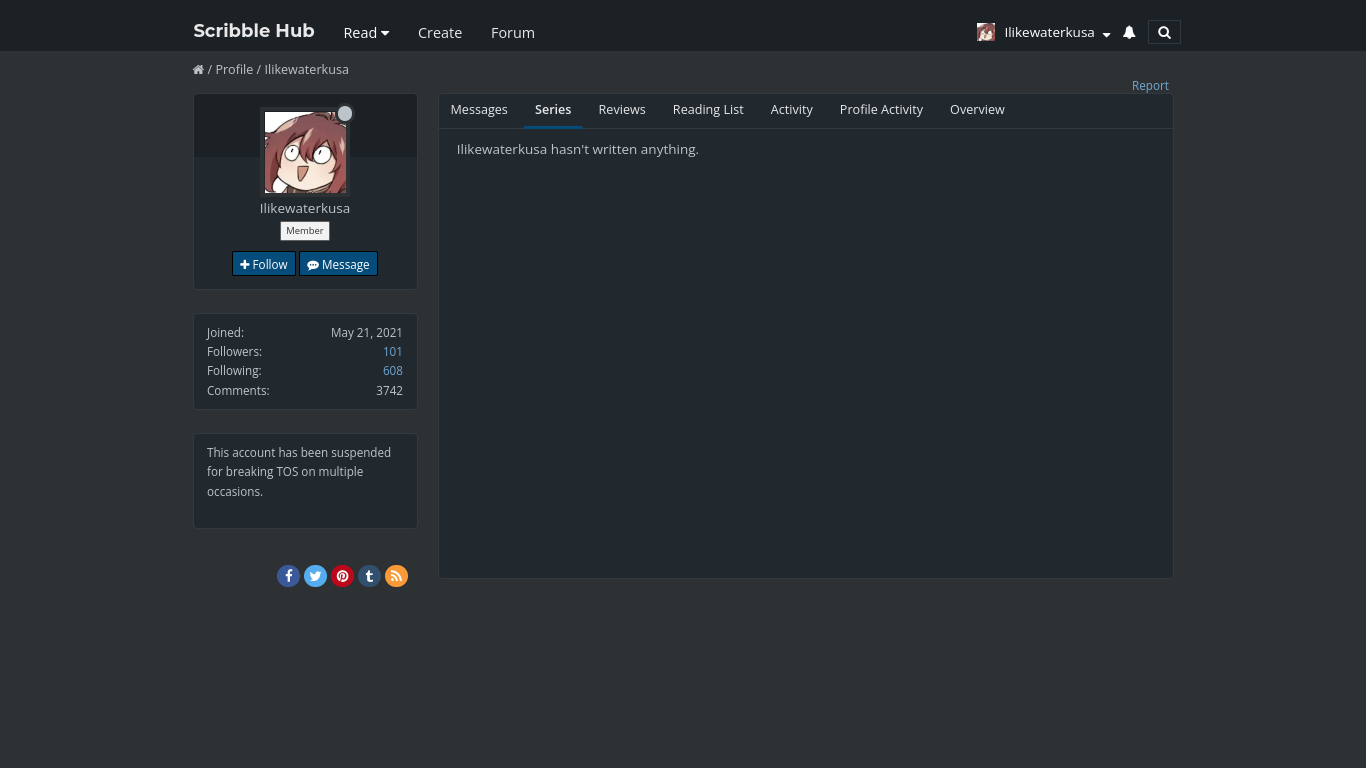The width and height of the screenshot is (1366, 768).
Task: Expand the Read dropdown menu
Action: [x=366, y=32]
